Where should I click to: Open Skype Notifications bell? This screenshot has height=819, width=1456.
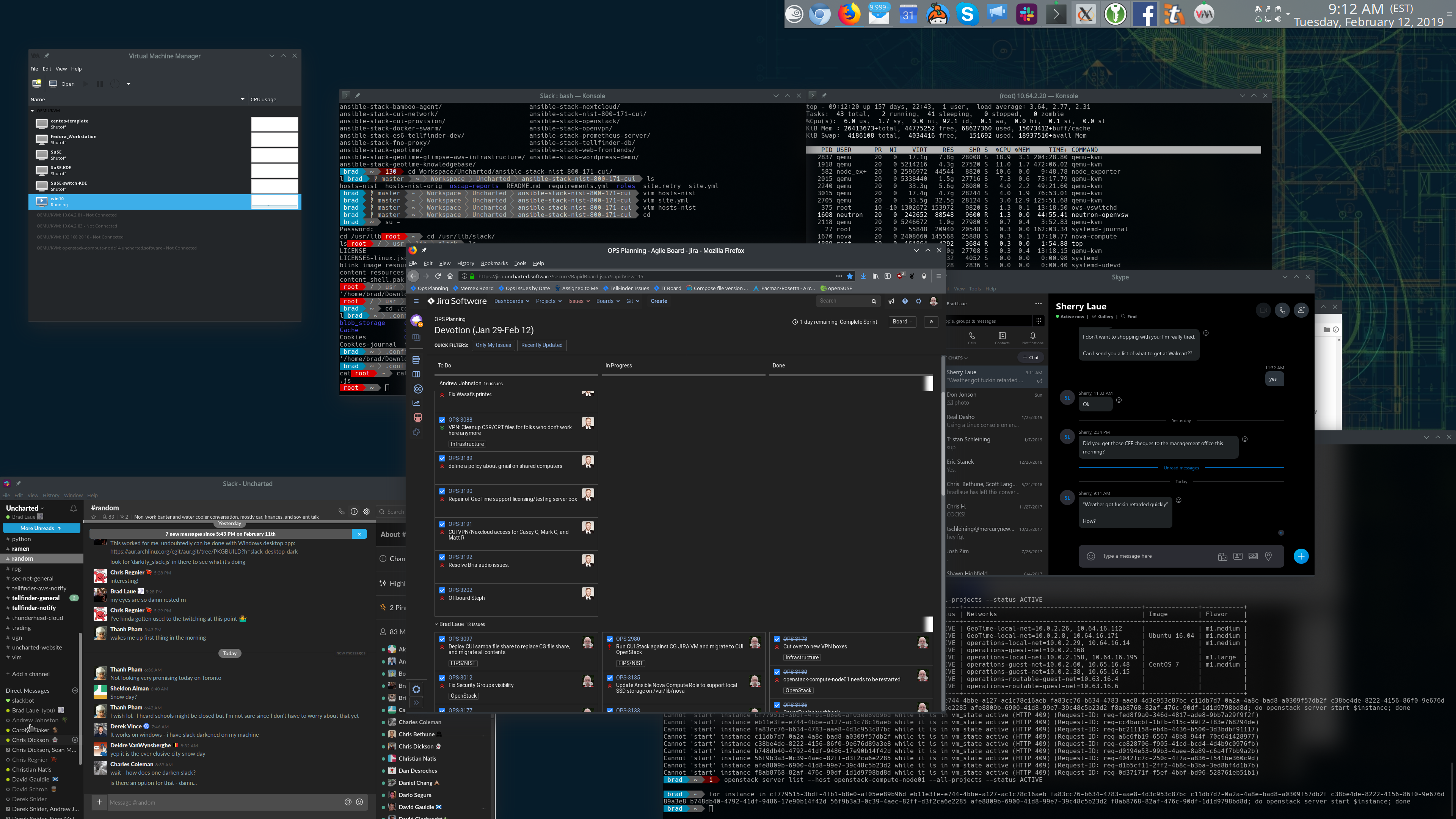[x=1032, y=338]
